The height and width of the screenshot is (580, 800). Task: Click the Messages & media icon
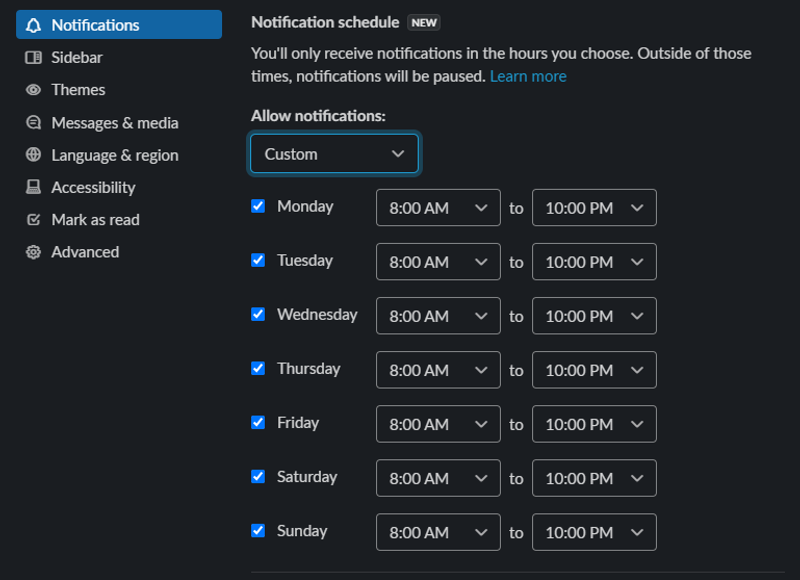click(34, 123)
